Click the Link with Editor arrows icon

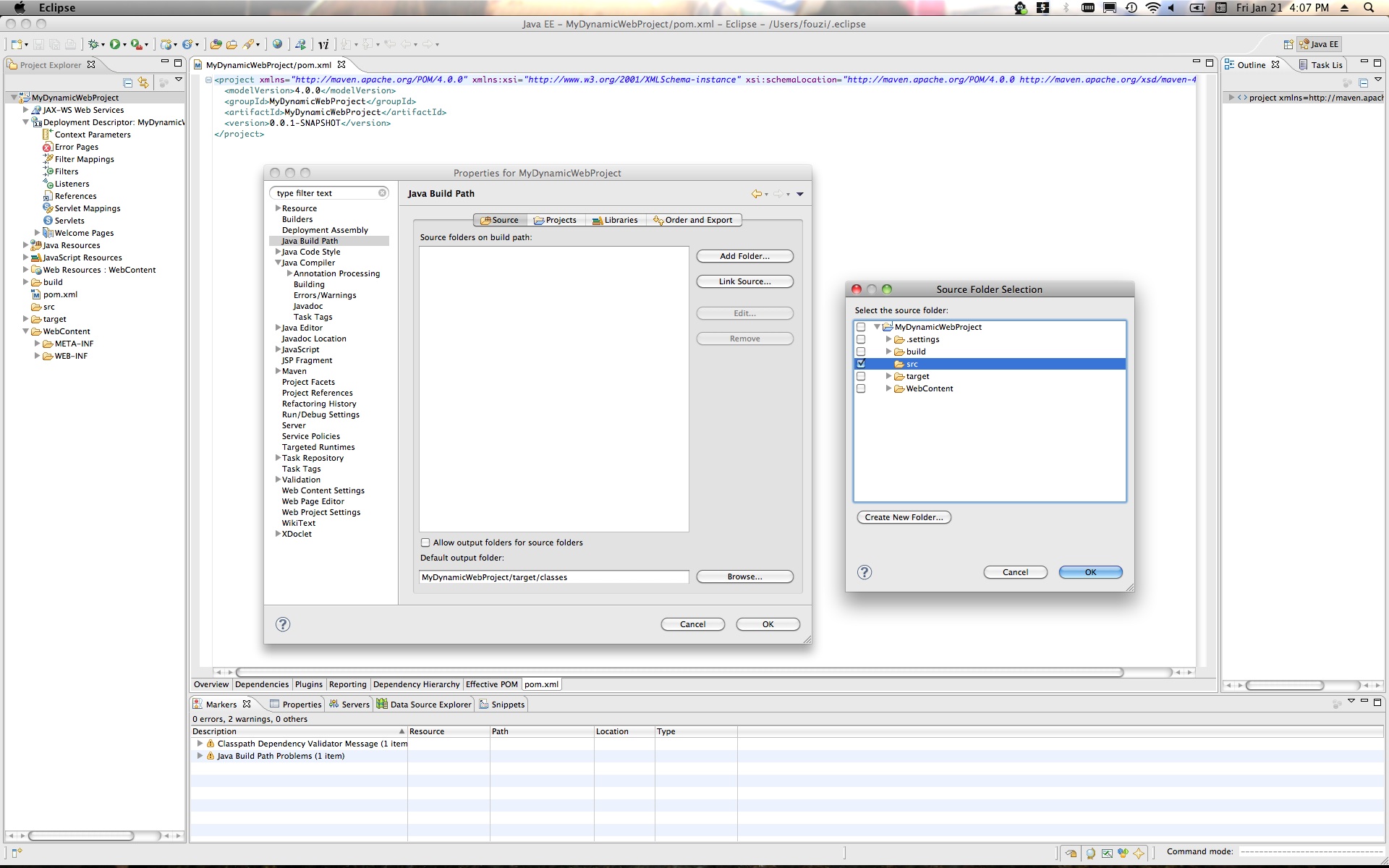coord(143,82)
